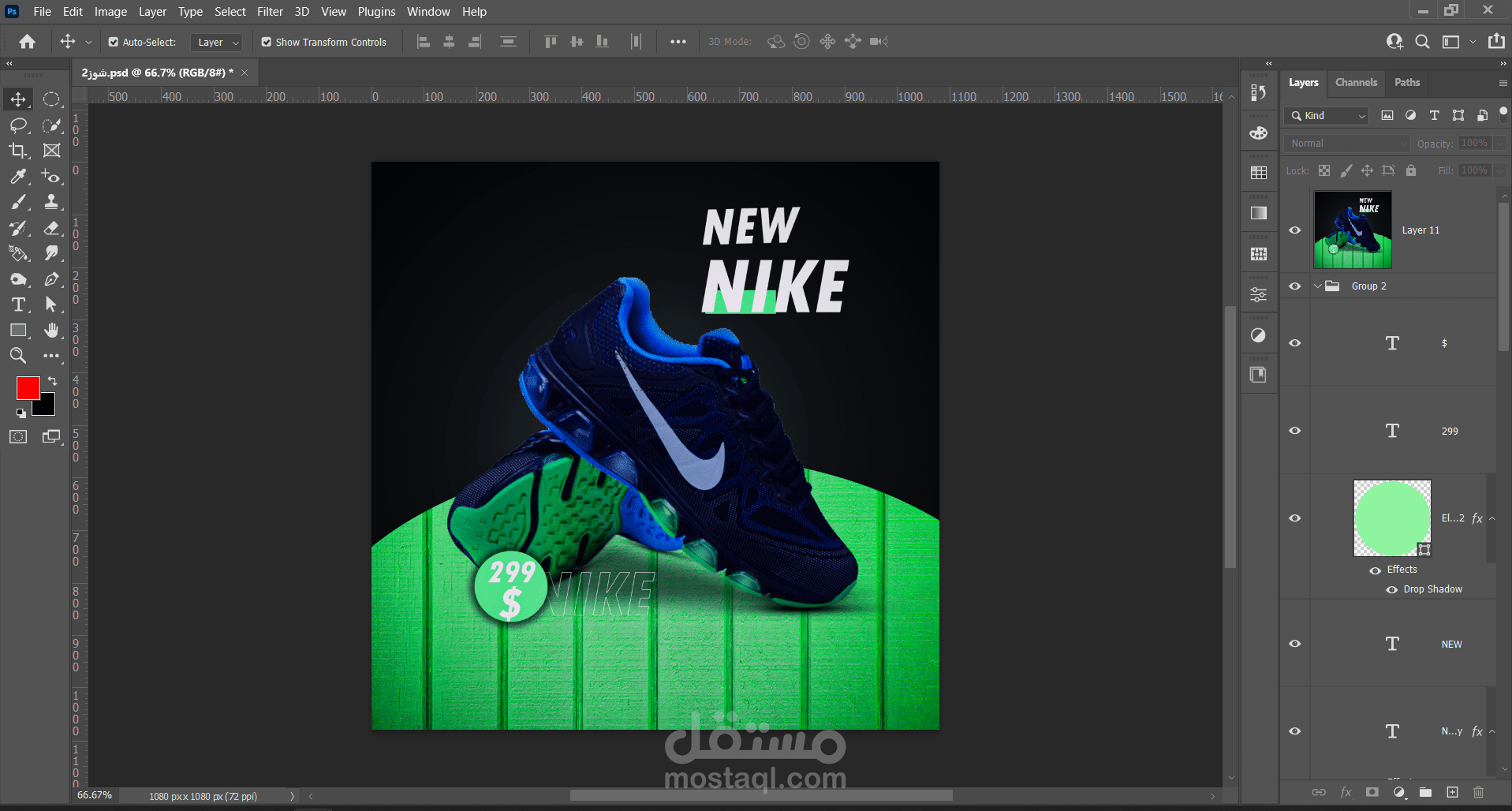Click the red foreground color swatch

28,387
